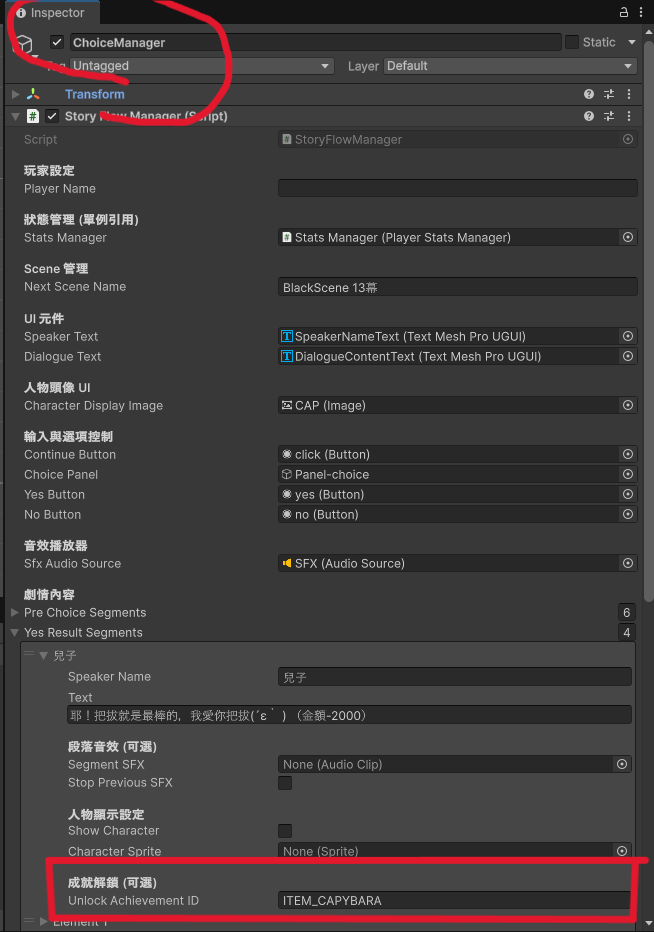Expand the Pre Choice Segments list
Viewport: 654px width, 932px height.
click(x=15, y=612)
